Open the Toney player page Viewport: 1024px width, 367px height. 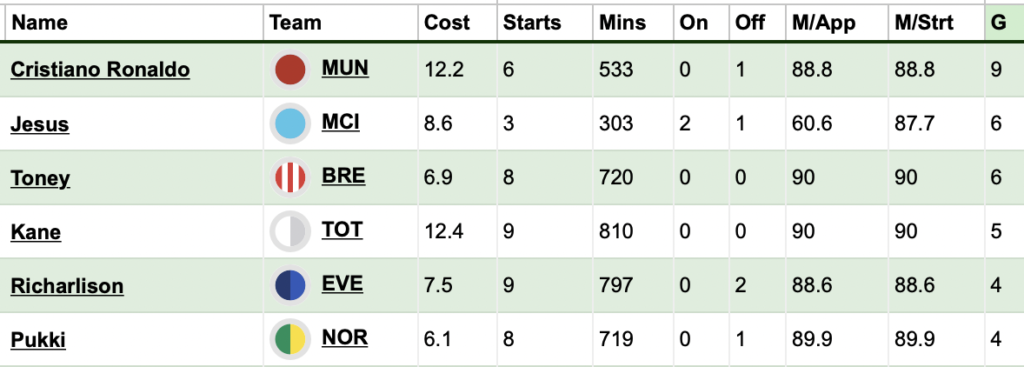tap(40, 178)
